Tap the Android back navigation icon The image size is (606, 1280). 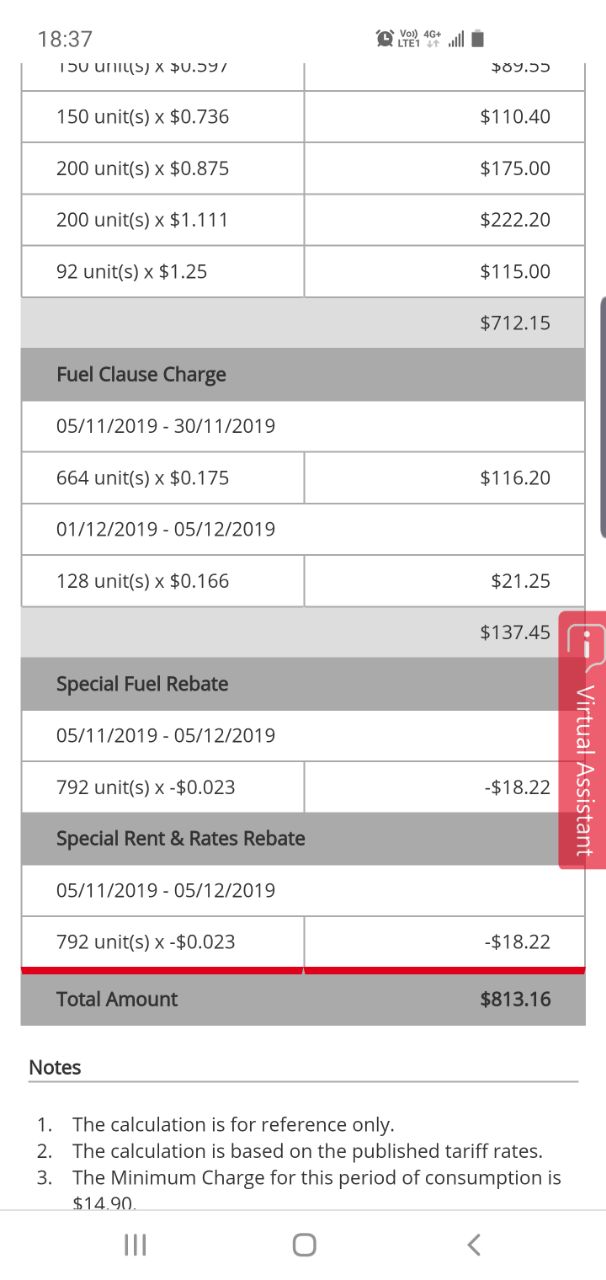pos(474,1244)
